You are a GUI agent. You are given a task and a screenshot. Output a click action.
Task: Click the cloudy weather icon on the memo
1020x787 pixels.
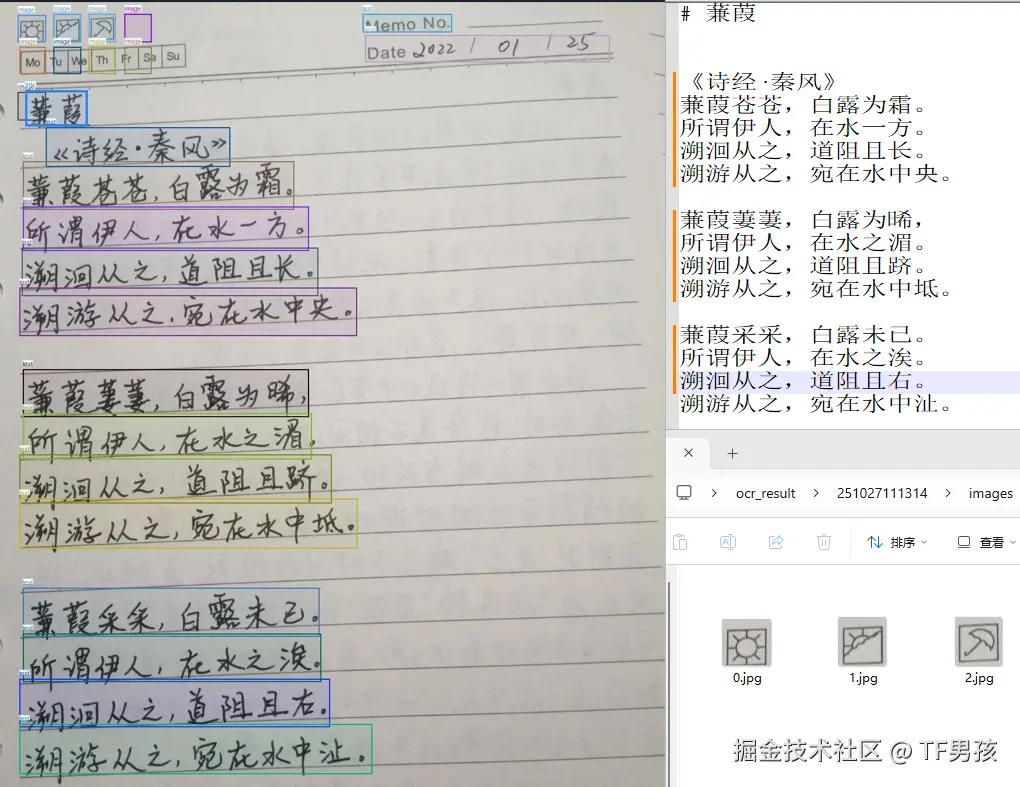click(68, 28)
